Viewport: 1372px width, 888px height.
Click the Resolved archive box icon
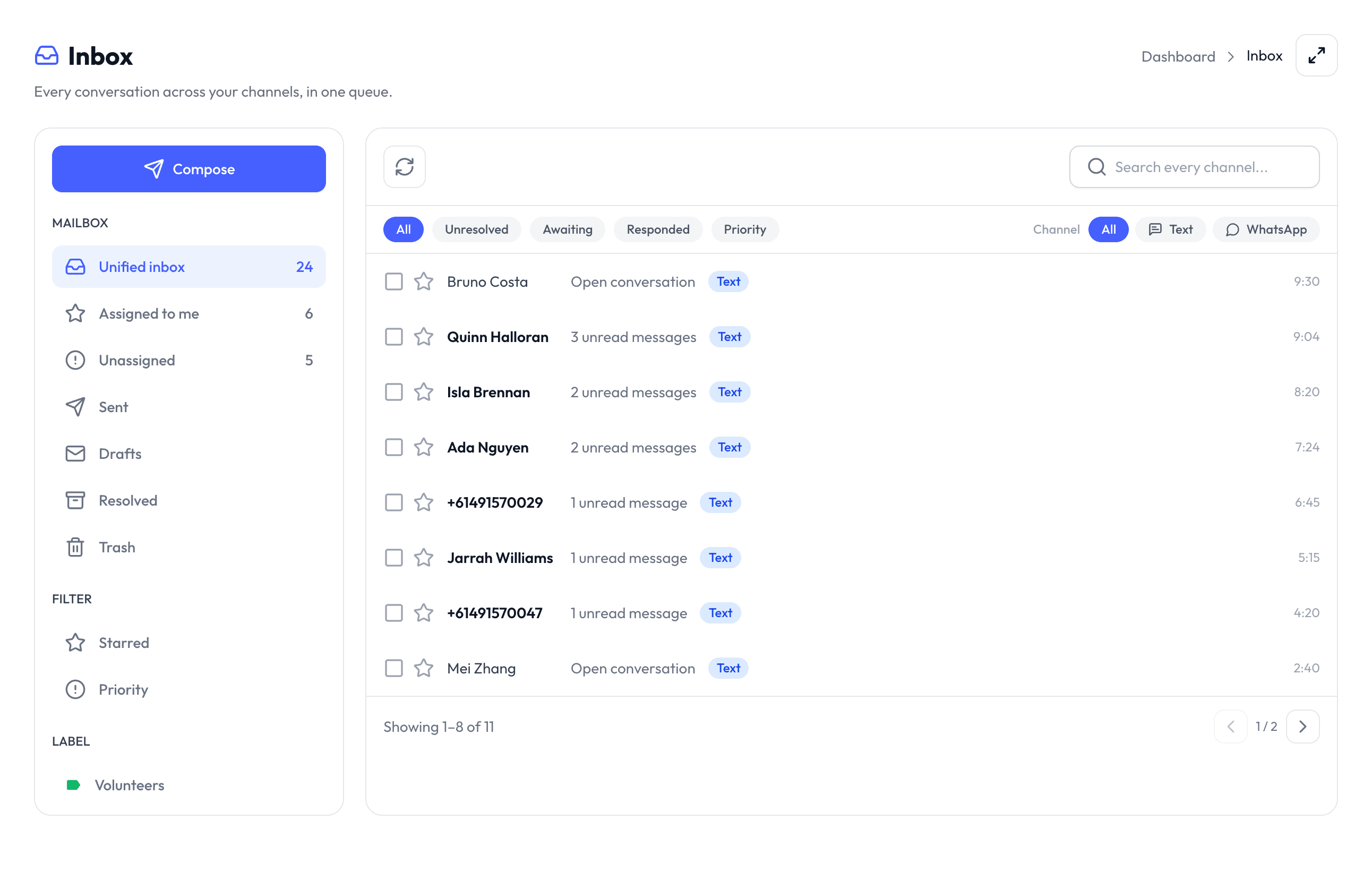click(x=75, y=500)
